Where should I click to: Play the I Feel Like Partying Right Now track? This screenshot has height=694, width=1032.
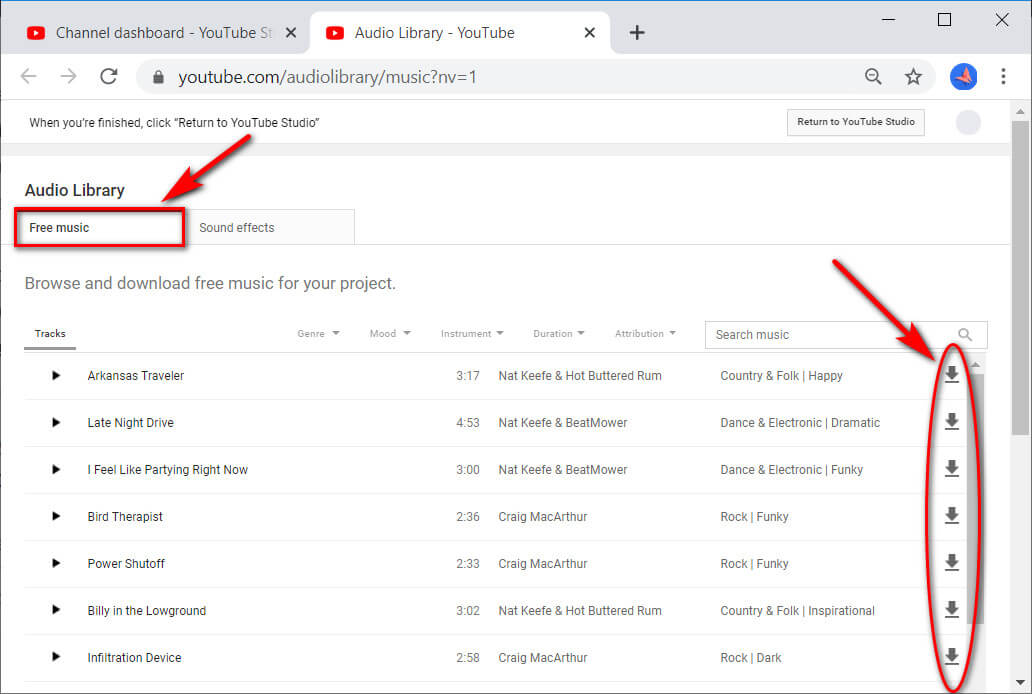tap(55, 469)
